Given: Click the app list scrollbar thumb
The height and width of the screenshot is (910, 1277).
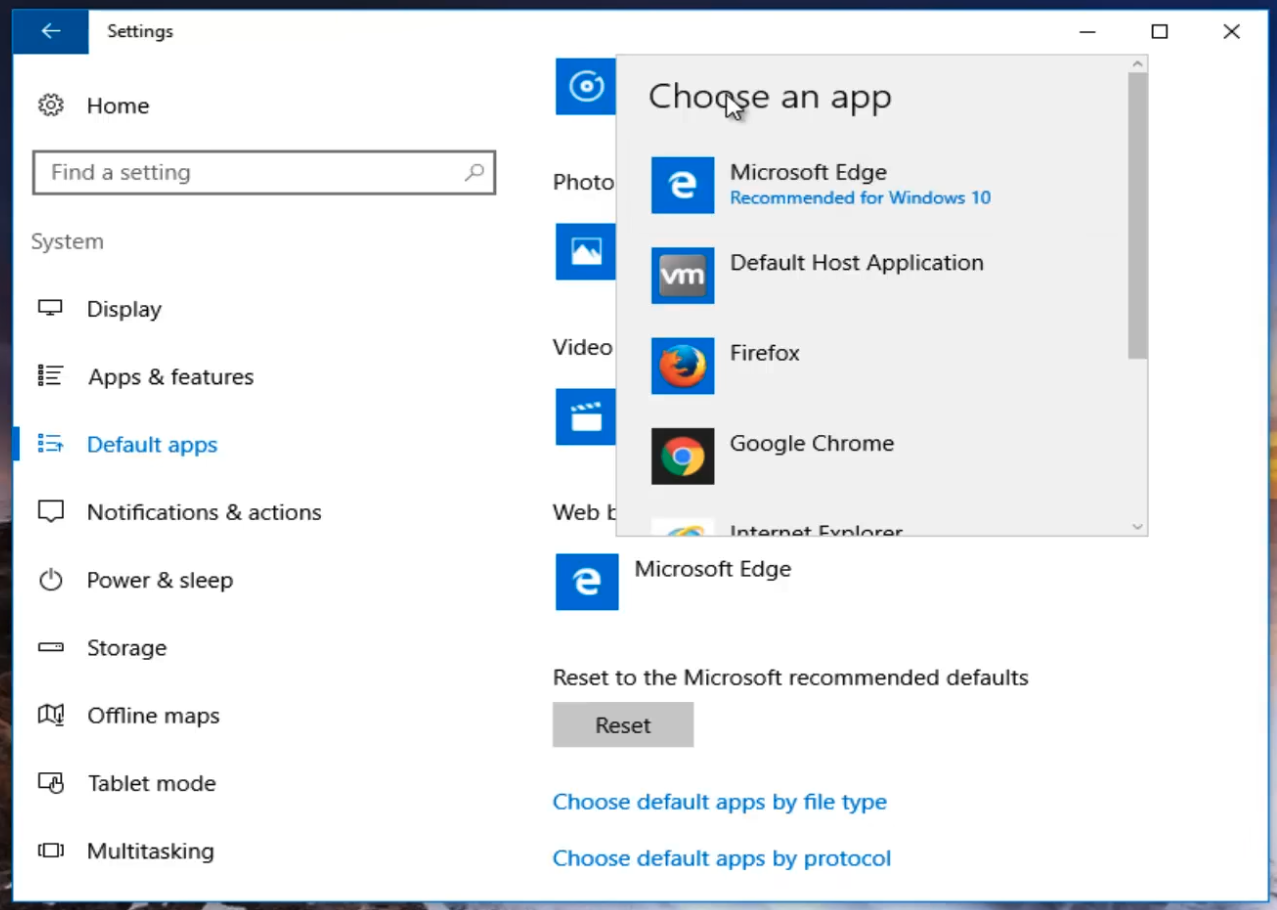Looking at the screenshot, I should 1137,215.
